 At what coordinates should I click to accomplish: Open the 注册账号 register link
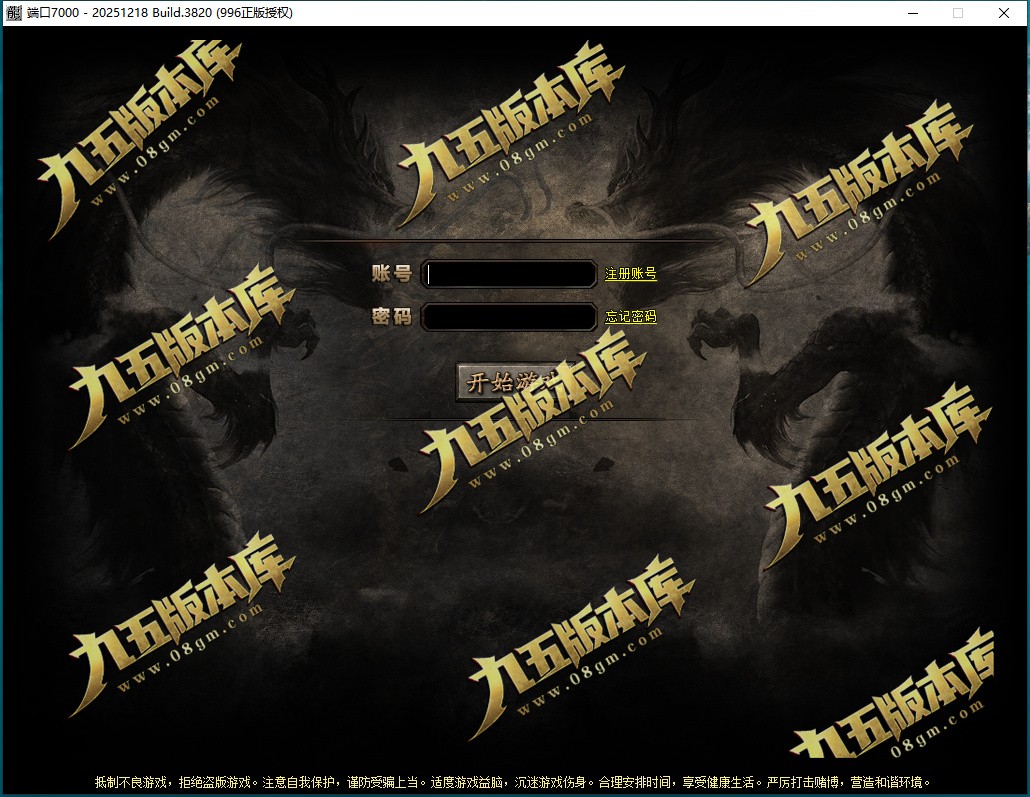631,274
